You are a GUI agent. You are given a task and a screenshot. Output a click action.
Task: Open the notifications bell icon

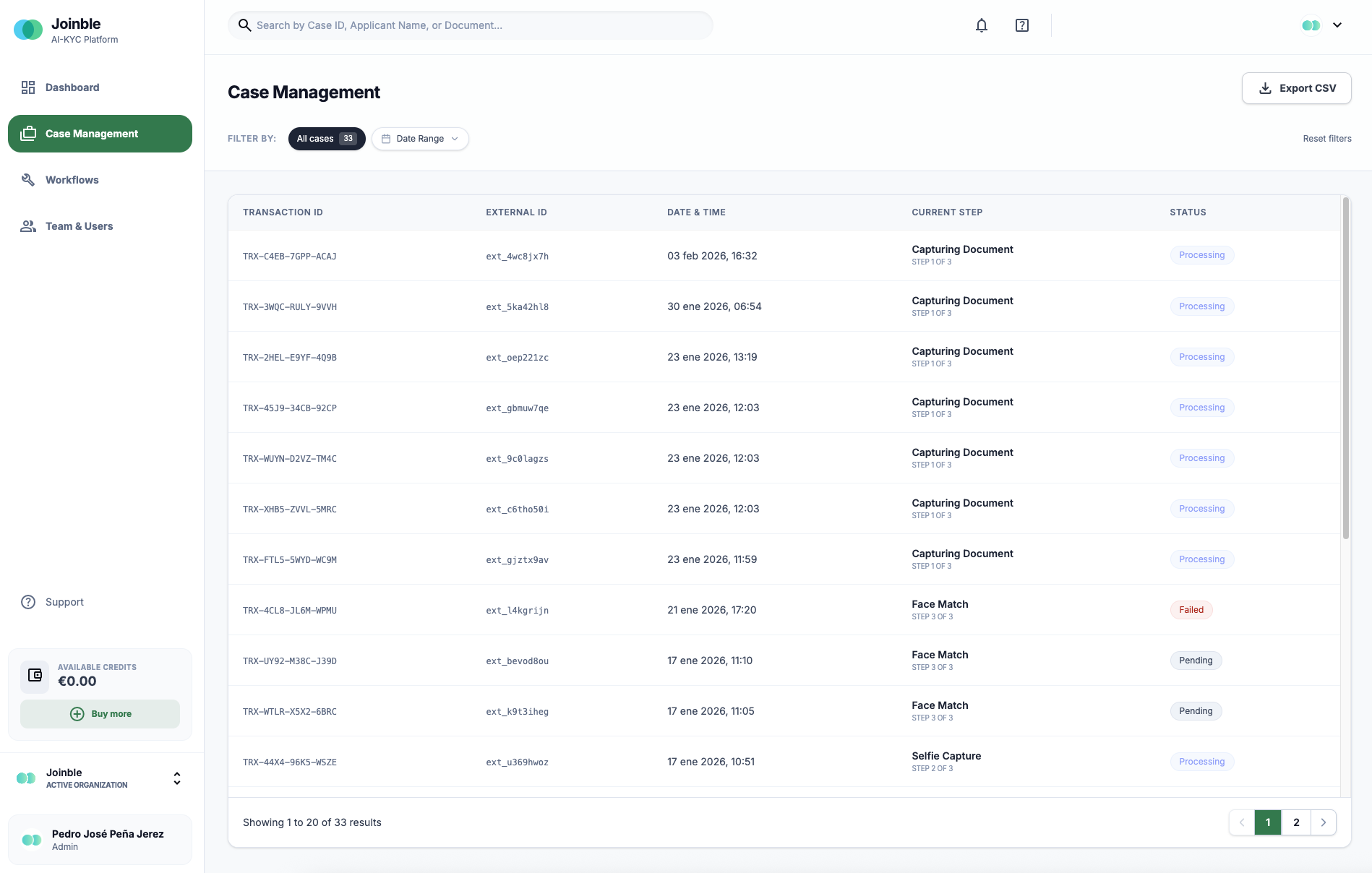(x=981, y=25)
